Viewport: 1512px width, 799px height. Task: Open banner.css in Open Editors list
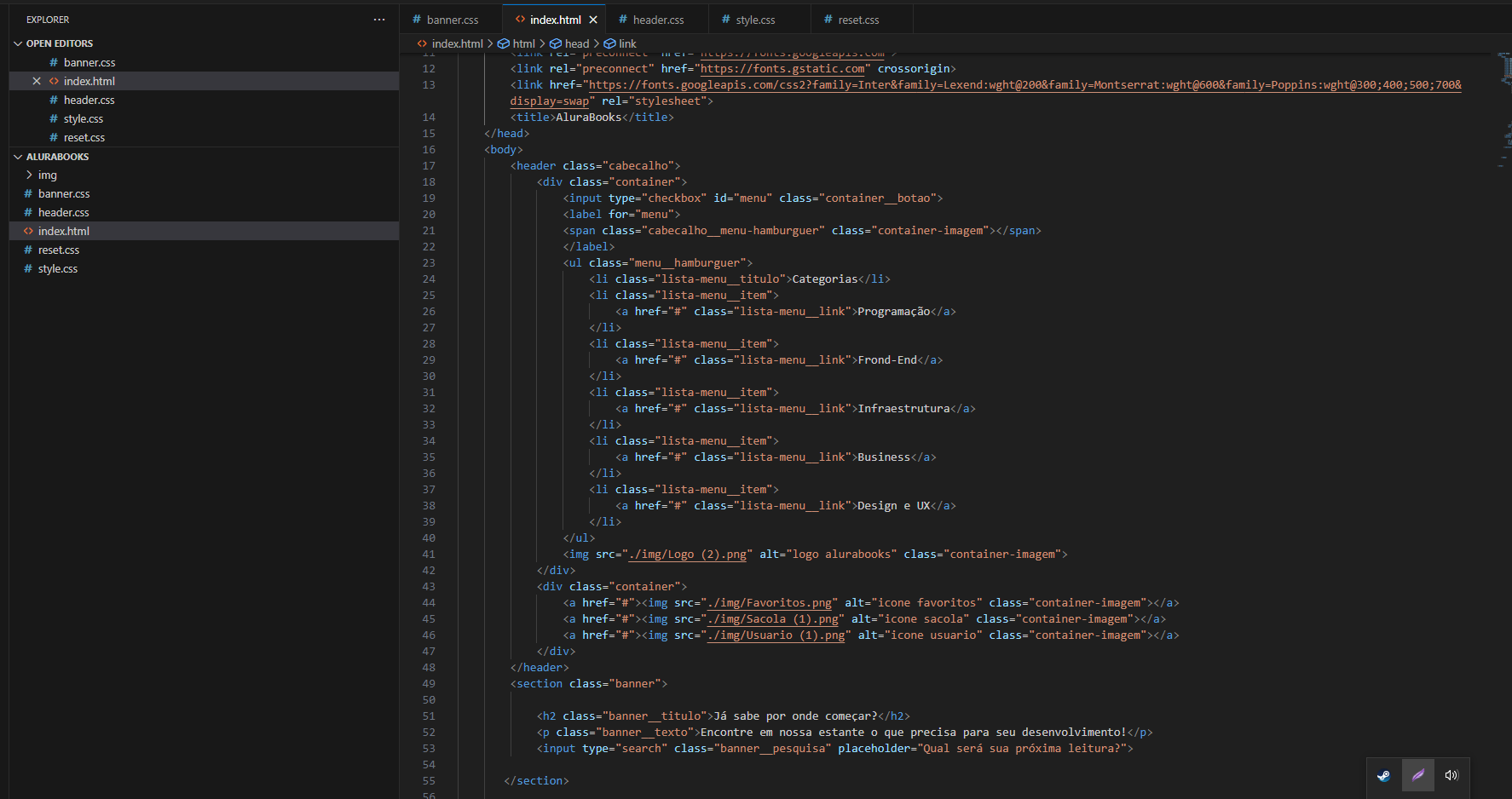tap(89, 62)
